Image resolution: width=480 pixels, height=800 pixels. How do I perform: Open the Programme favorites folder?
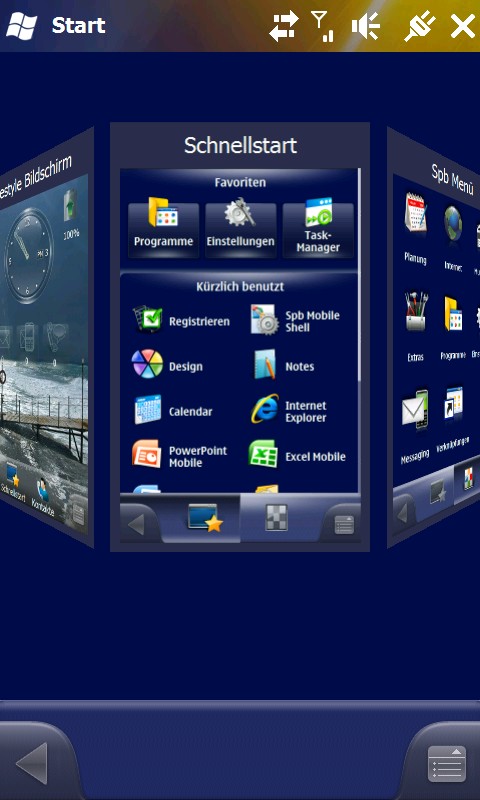click(163, 230)
